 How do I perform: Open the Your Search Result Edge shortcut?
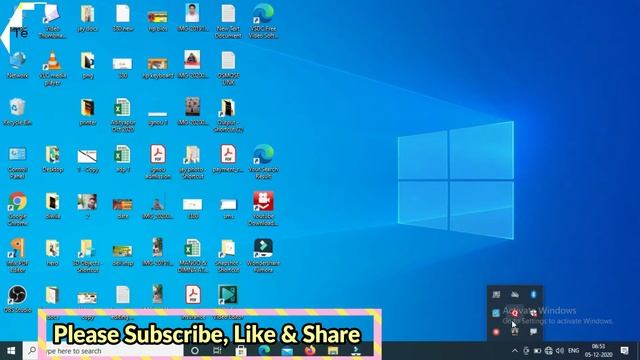pyautogui.click(x=263, y=162)
